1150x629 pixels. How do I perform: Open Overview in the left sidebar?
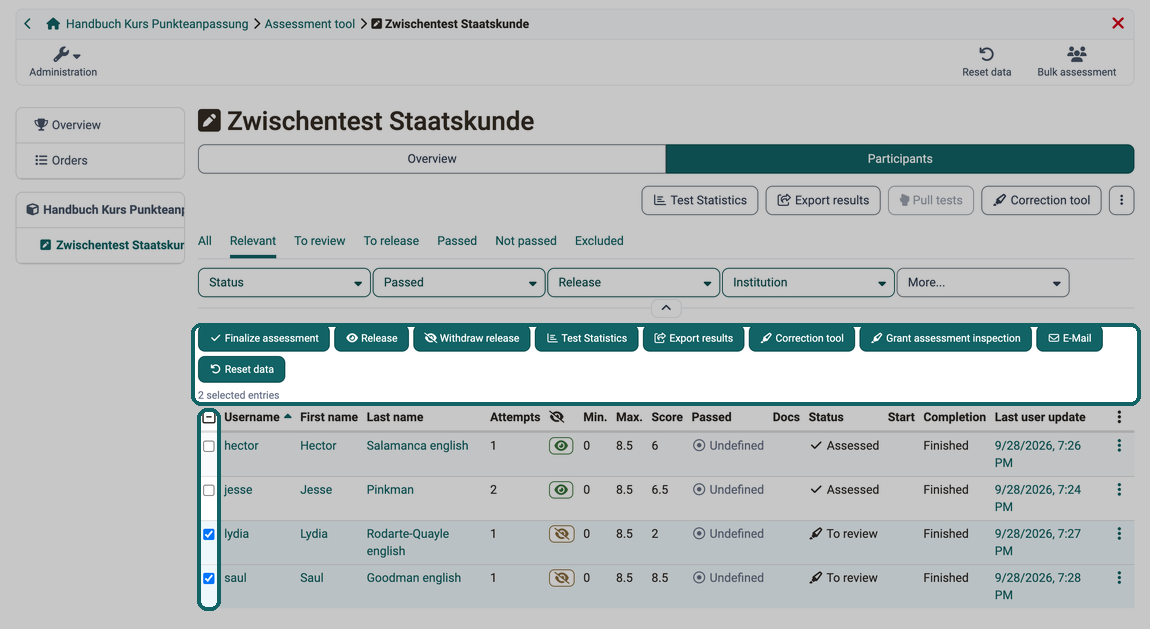100,125
